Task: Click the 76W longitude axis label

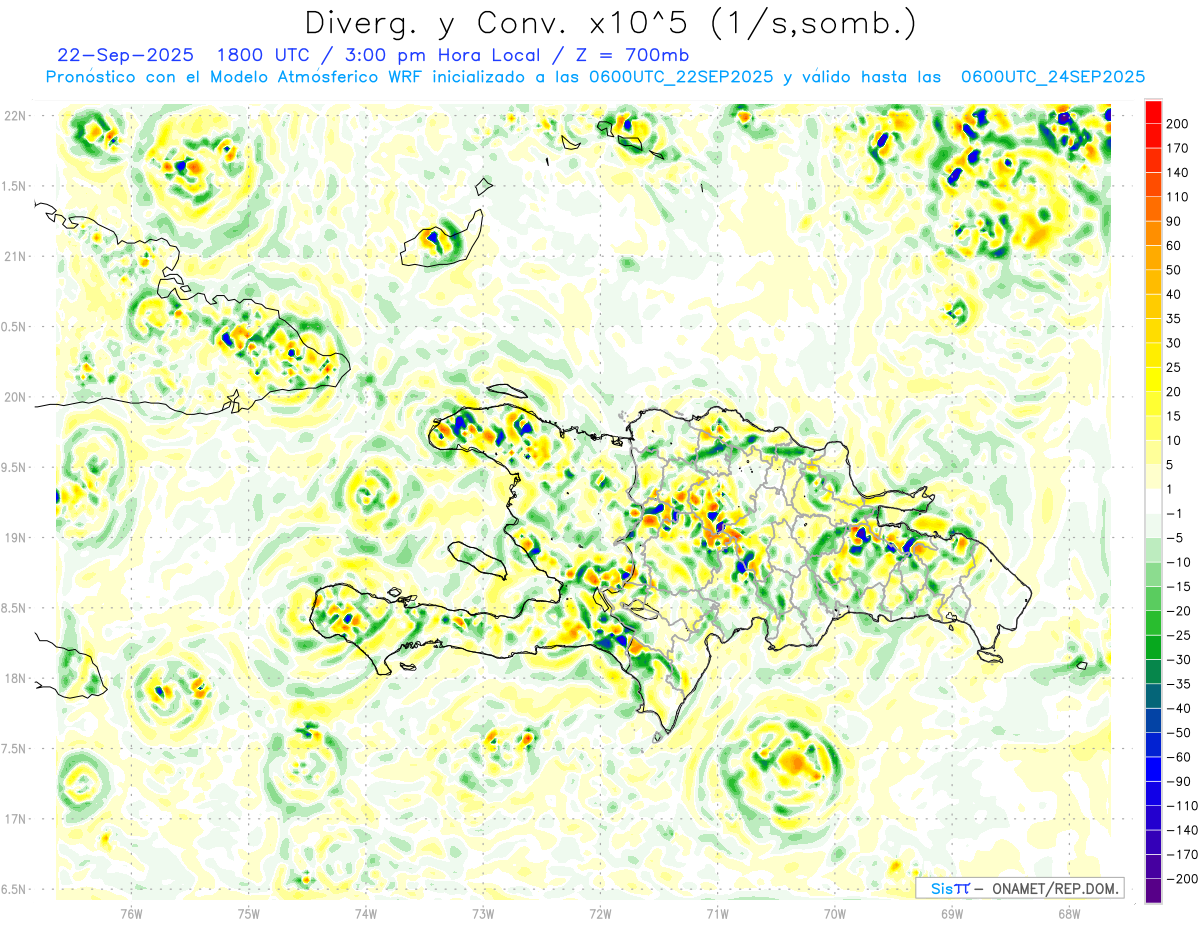Action: click(131, 913)
